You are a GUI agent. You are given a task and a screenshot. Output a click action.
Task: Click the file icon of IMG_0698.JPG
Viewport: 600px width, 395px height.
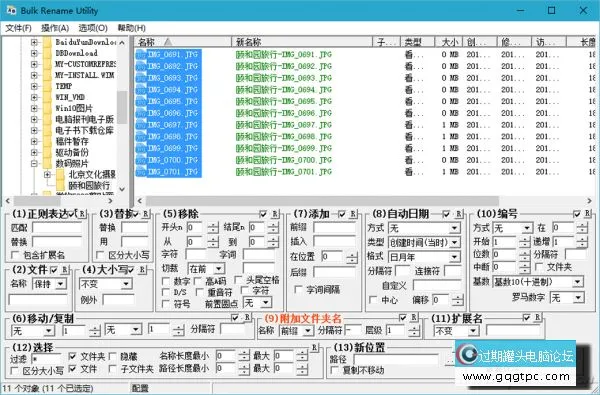141,137
